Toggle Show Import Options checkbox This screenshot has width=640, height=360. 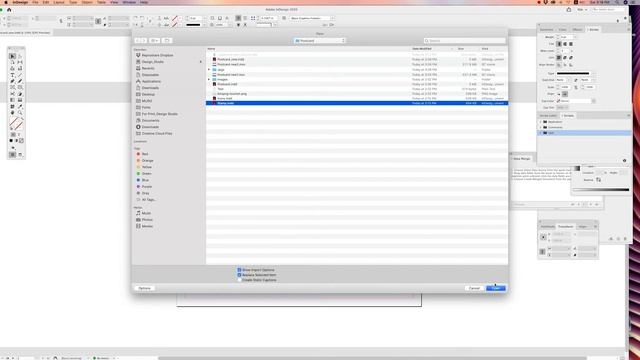(239, 270)
